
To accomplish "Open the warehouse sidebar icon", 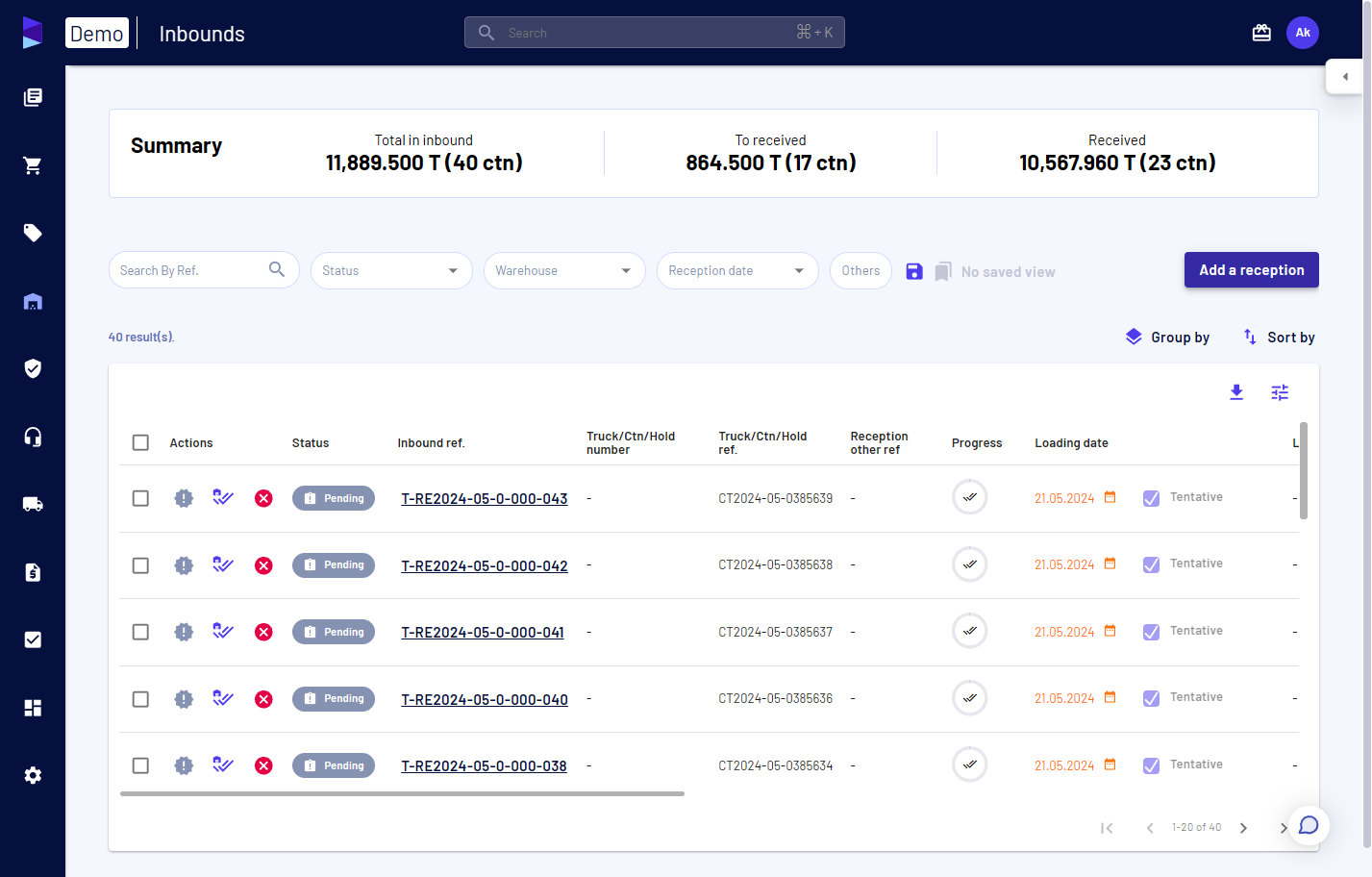I will 33,301.
